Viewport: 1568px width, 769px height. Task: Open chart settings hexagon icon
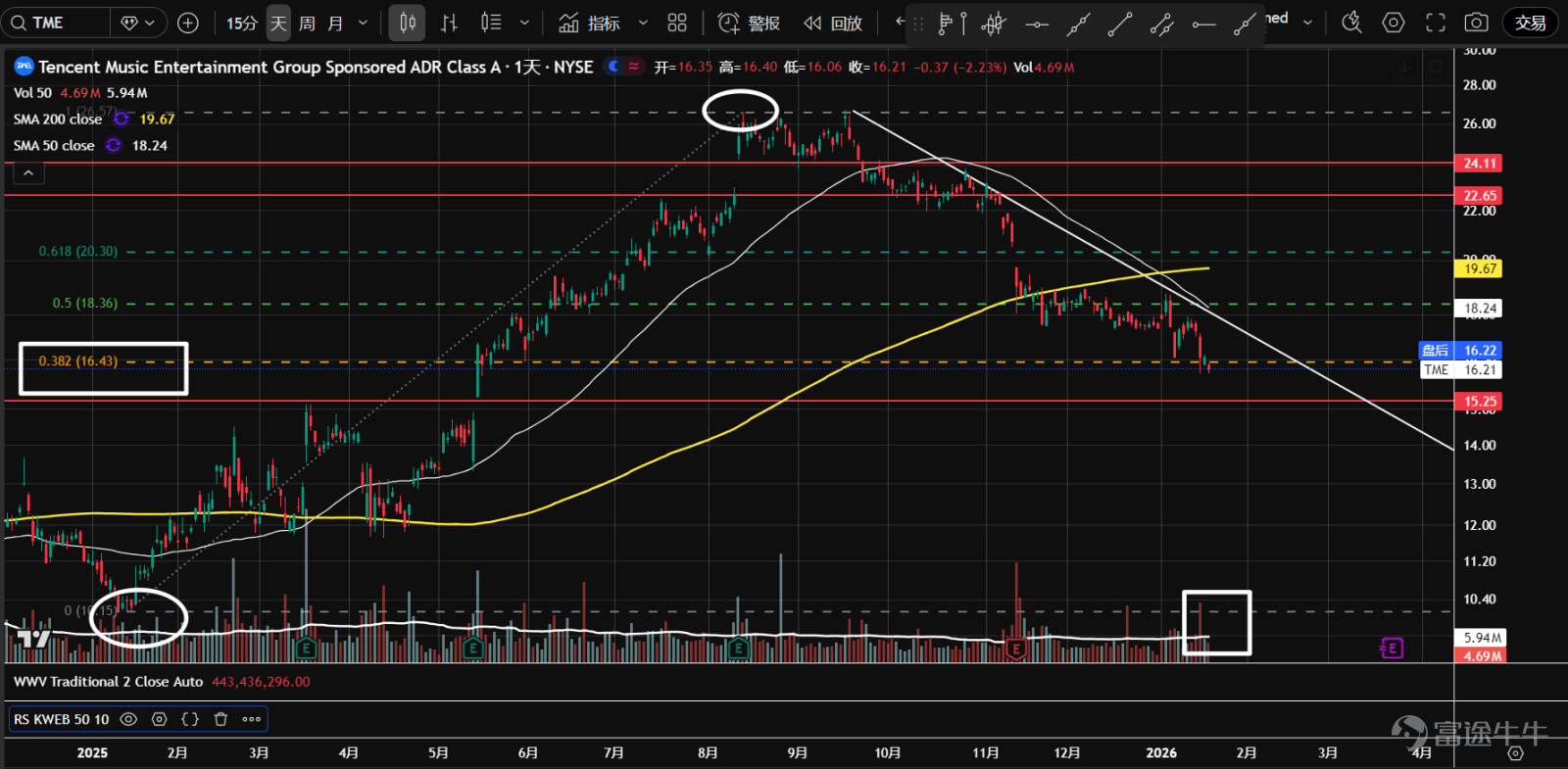click(x=1394, y=23)
